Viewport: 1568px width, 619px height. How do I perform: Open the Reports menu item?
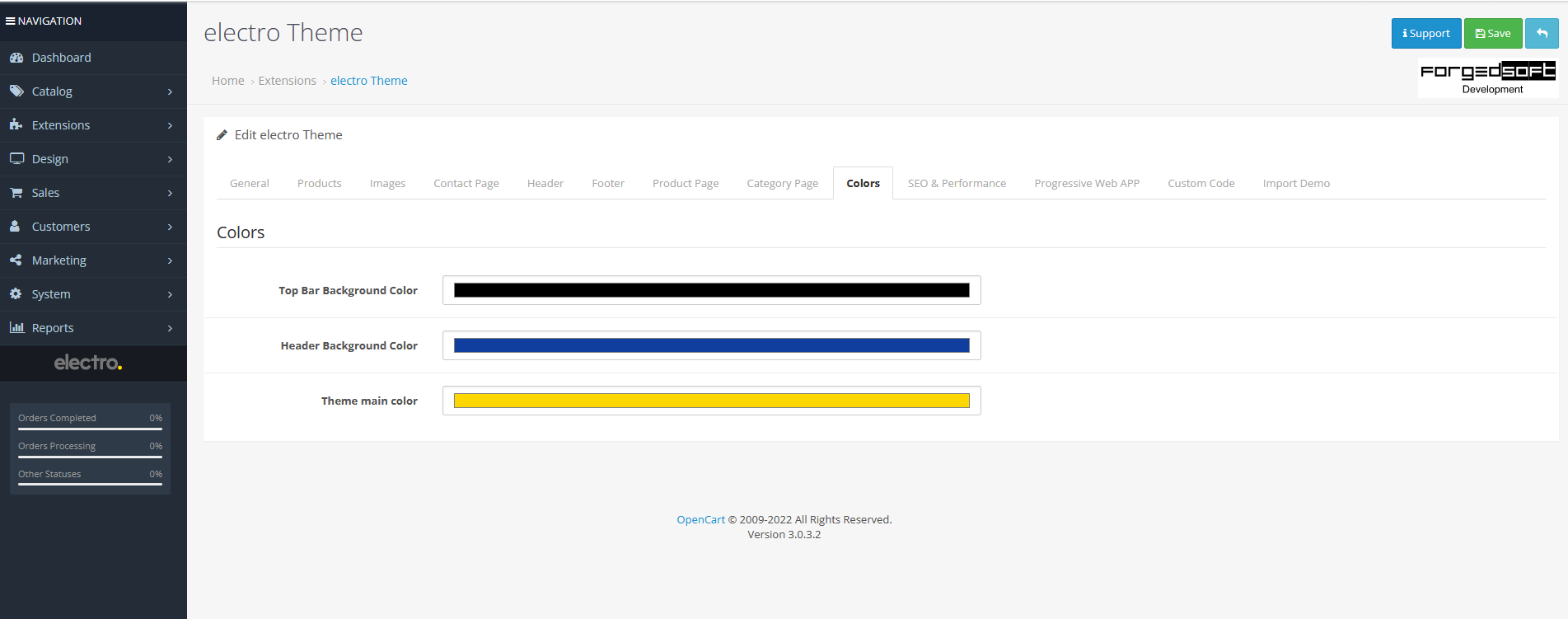pos(93,328)
